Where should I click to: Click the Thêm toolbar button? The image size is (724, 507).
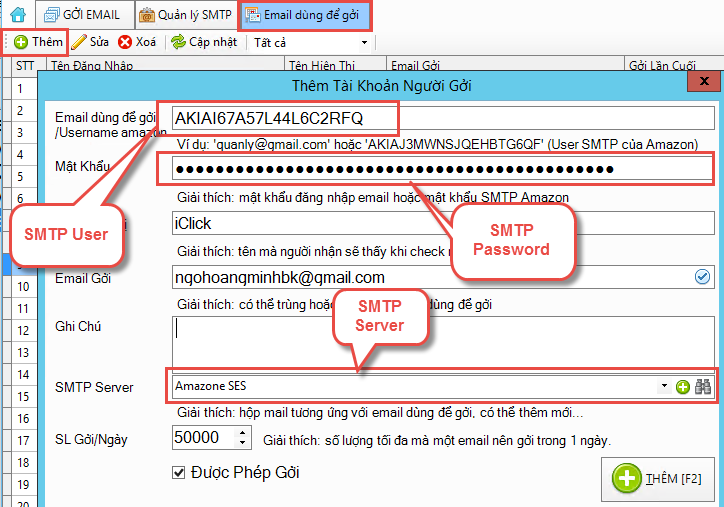38,42
